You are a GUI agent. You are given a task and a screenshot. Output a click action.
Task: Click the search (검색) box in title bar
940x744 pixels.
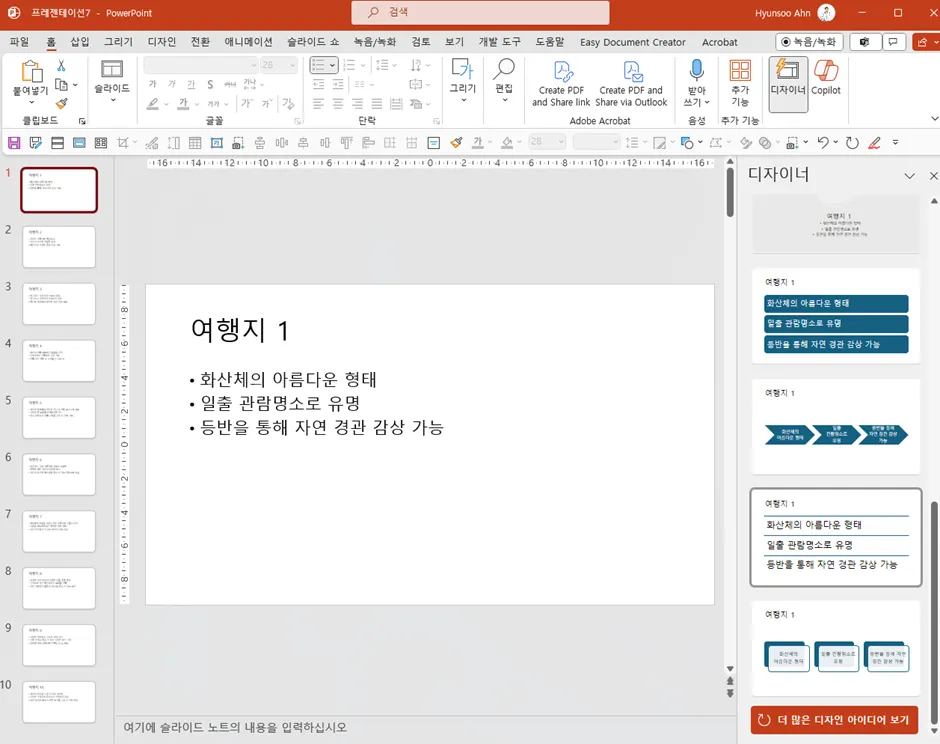[x=480, y=13]
